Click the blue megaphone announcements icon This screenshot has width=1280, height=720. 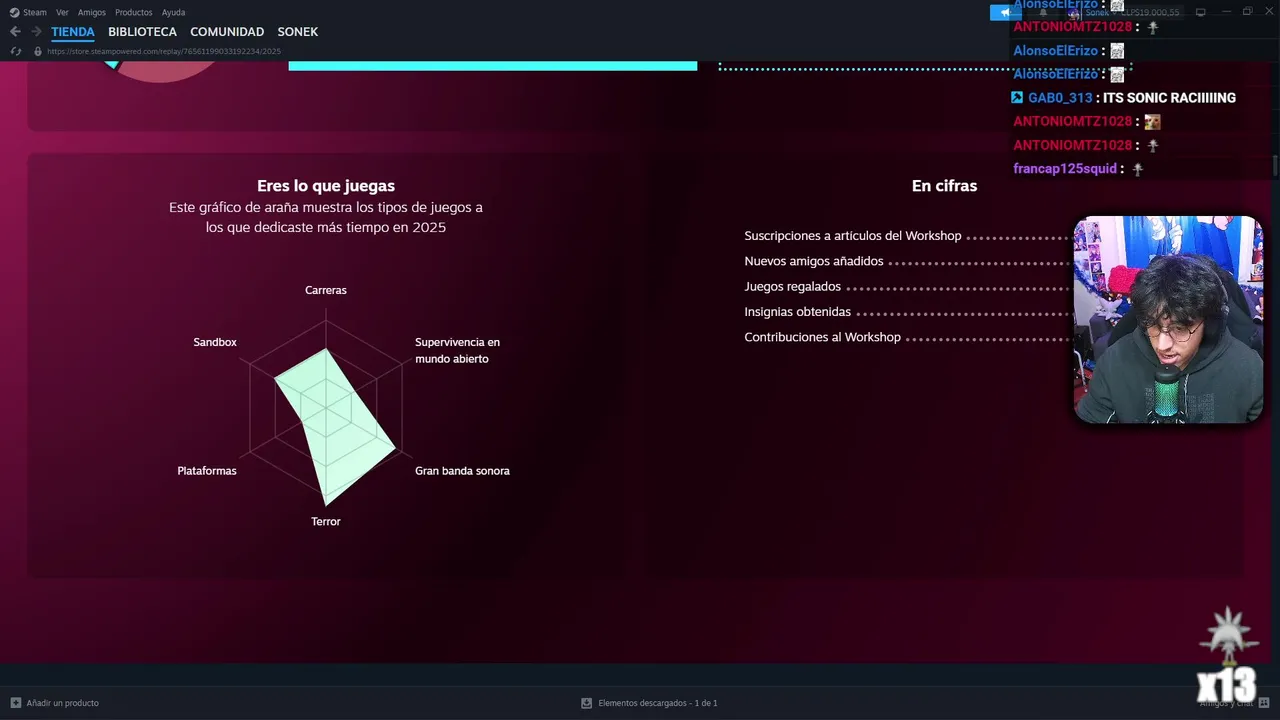tap(1004, 12)
